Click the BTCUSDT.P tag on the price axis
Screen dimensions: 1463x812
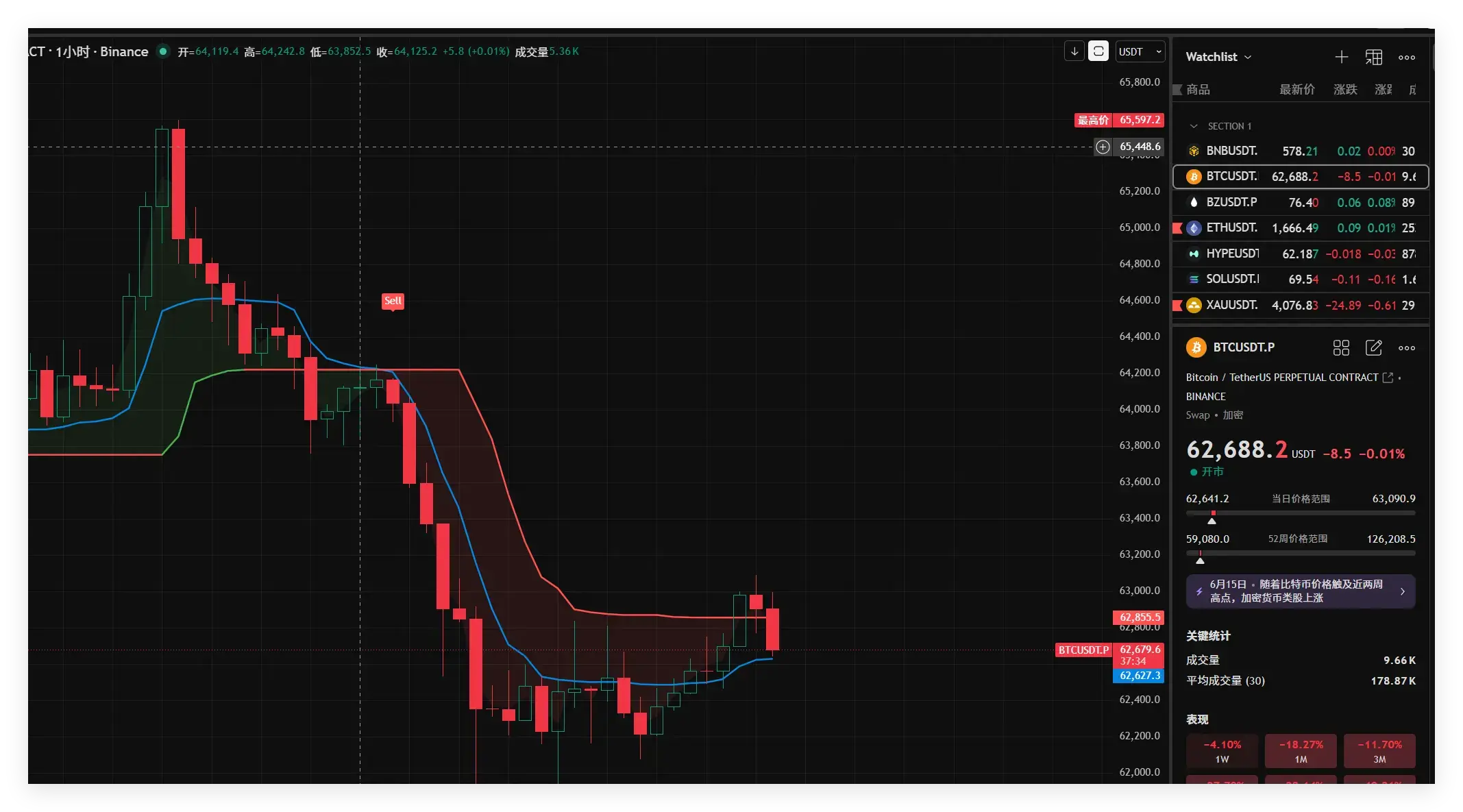(x=1083, y=650)
